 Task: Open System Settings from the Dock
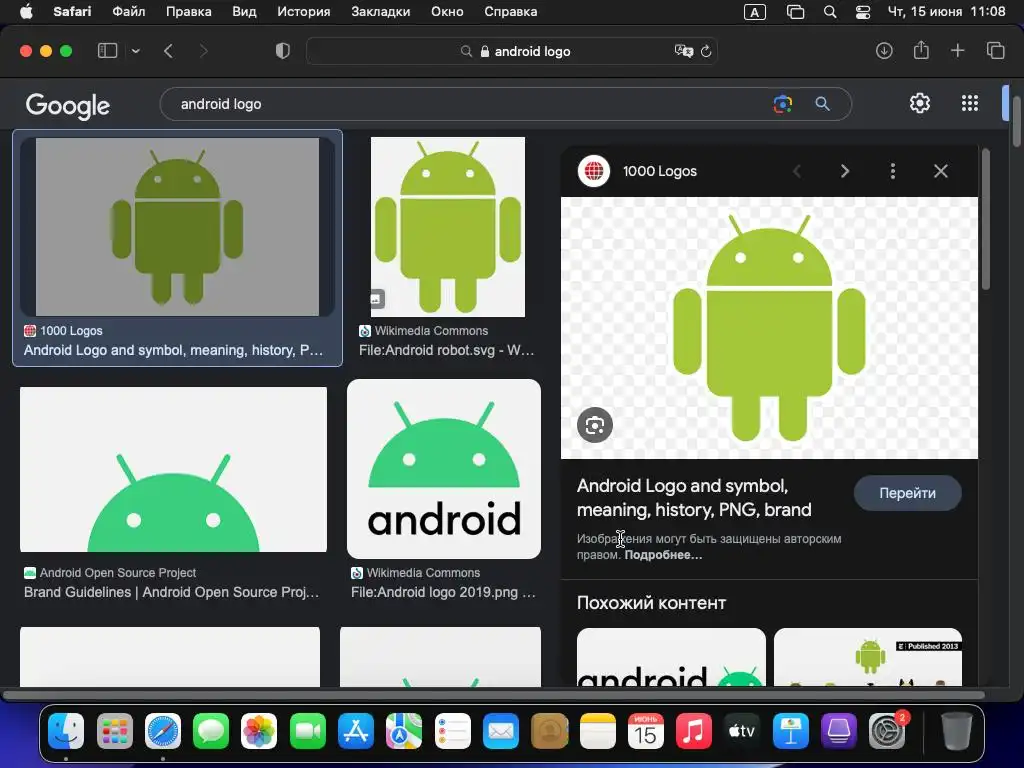[887, 731]
